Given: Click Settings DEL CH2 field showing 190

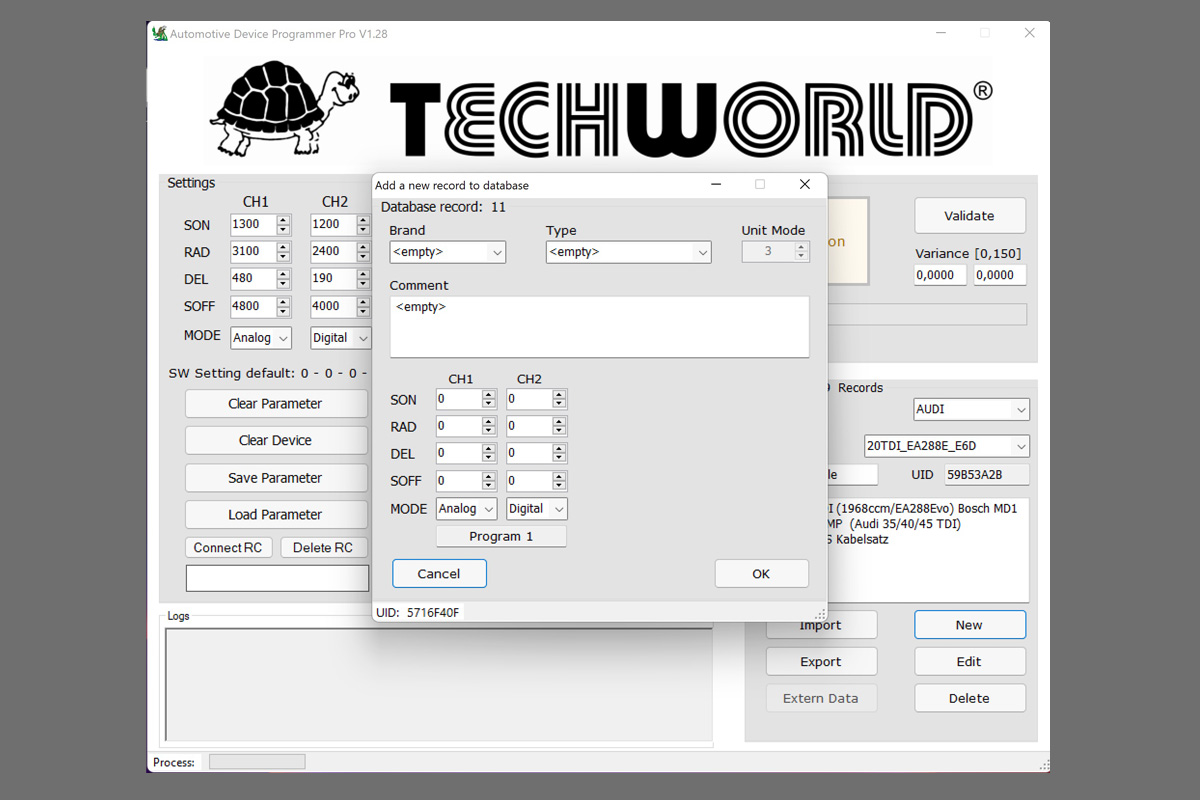Looking at the screenshot, I should pyautogui.click(x=333, y=279).
